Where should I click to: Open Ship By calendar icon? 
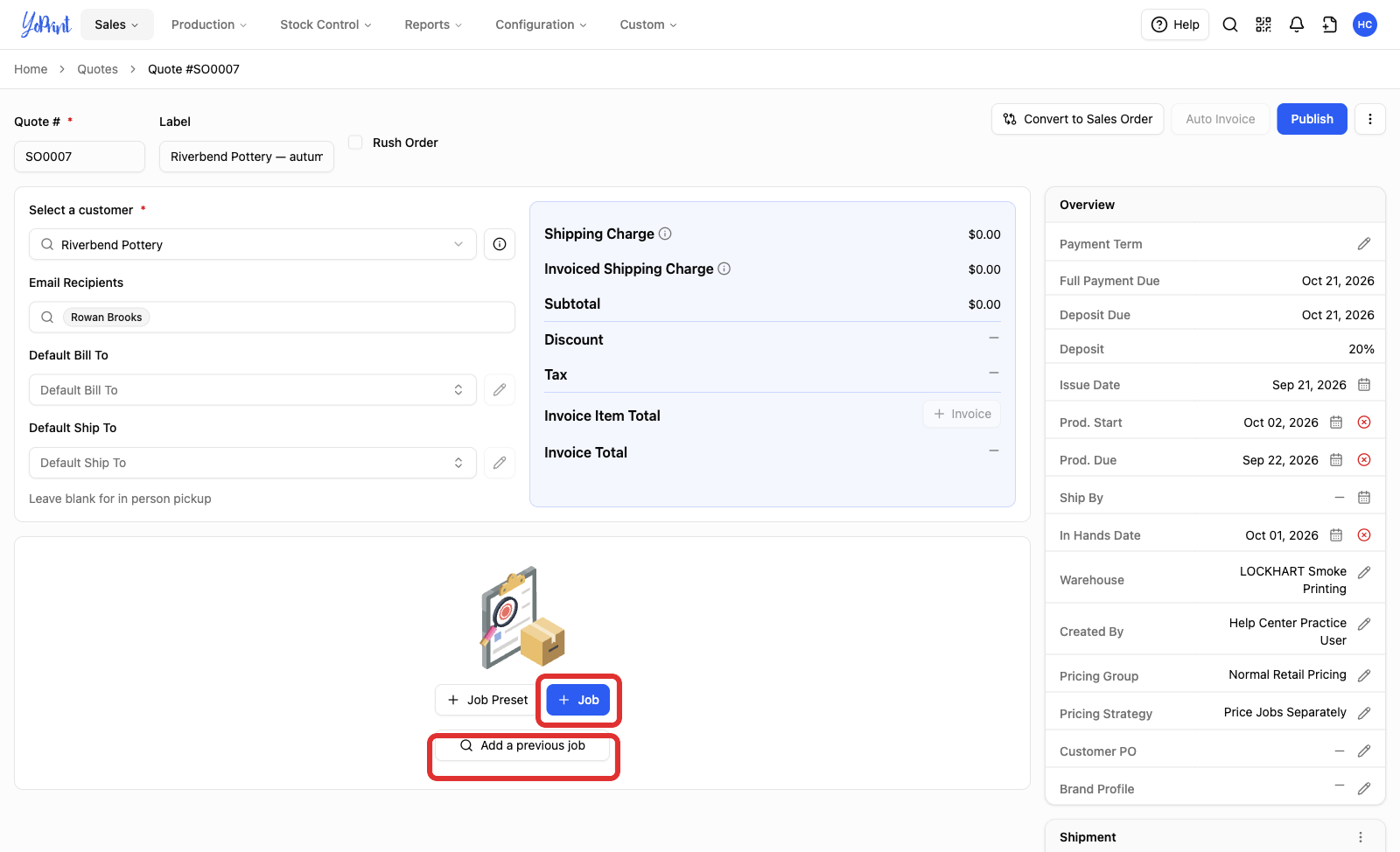(x=1364, y=498)
